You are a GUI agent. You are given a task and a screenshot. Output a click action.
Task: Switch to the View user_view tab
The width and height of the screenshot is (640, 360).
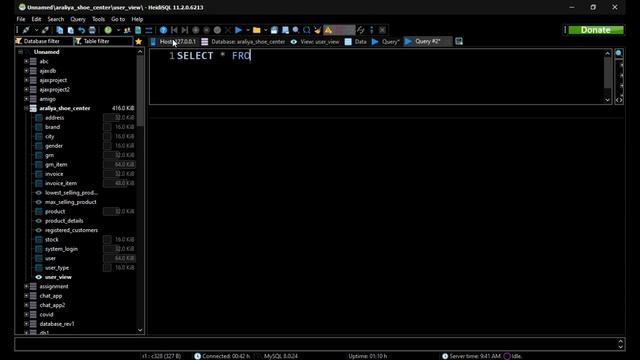tap(315, 41)
